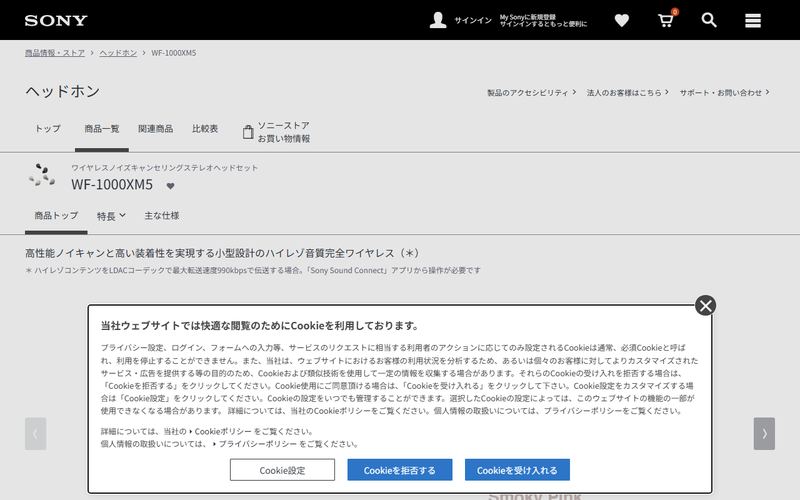Image resolution: width=800 pixels, height=500 pixels.
Task: Select the 商品トップ tab
Action: pyautogui.click(x=56, y=216)
